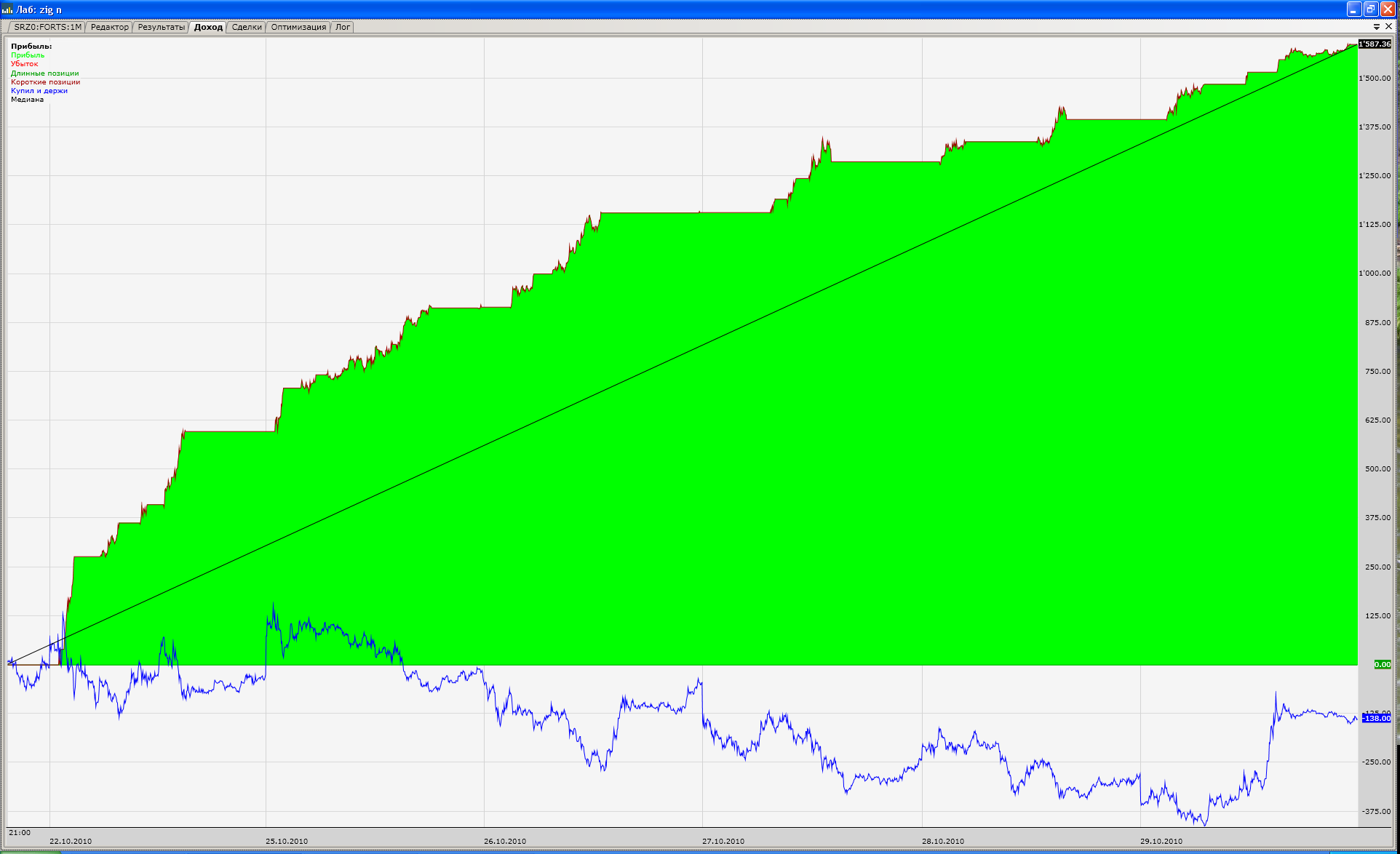Switch to the Сделки tab
This screenshot has width=1400, height=854.
coord(247,27)
